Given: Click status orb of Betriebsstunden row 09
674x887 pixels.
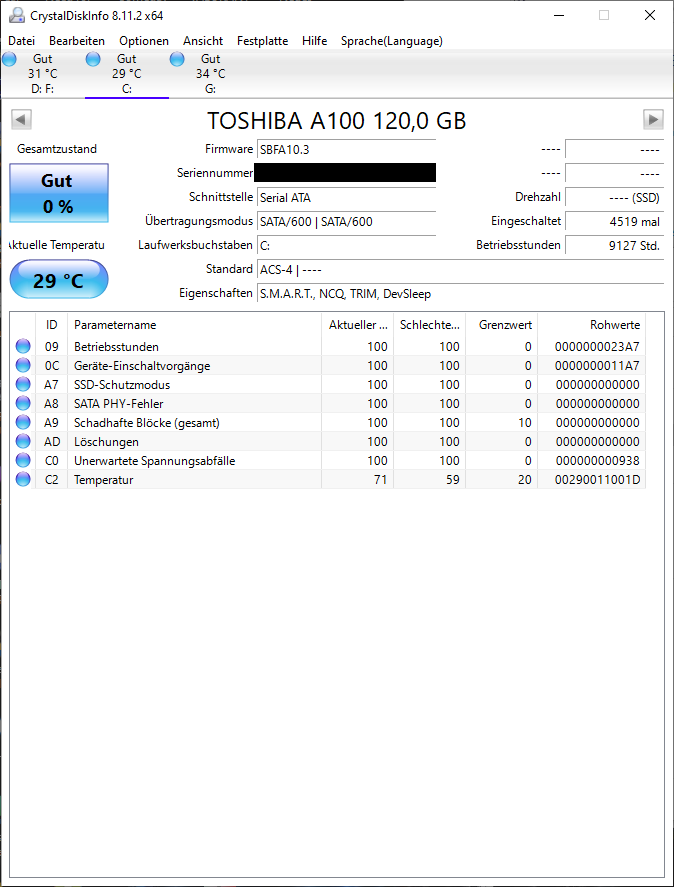Looking at the screenshot, I should (23, 346).
